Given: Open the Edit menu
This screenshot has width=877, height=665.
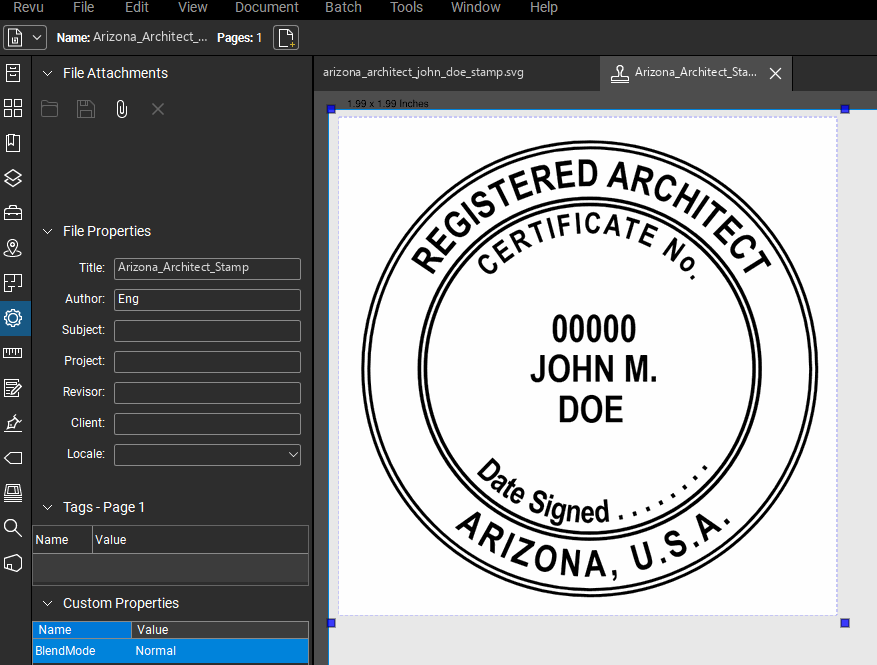Looking at the screenshot, I should (x=136, y=7).
